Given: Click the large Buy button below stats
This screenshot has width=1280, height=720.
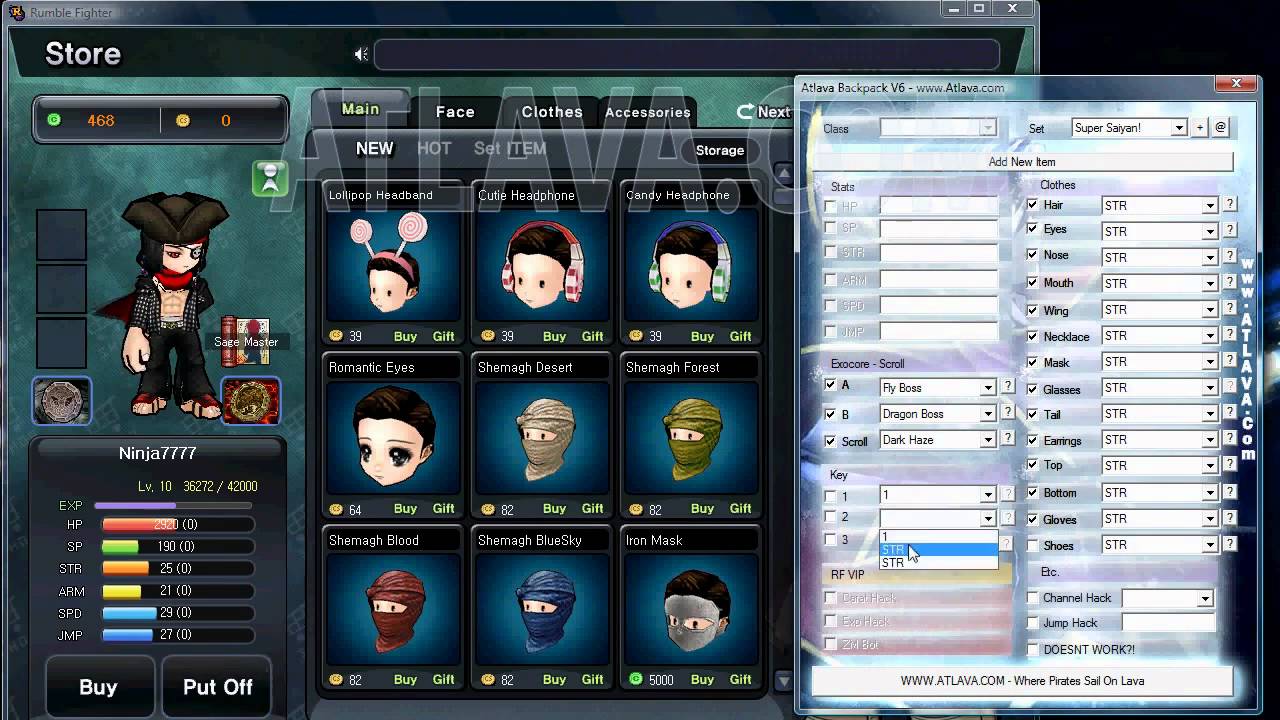Looking at the screenshot, I should click(98, 687).
